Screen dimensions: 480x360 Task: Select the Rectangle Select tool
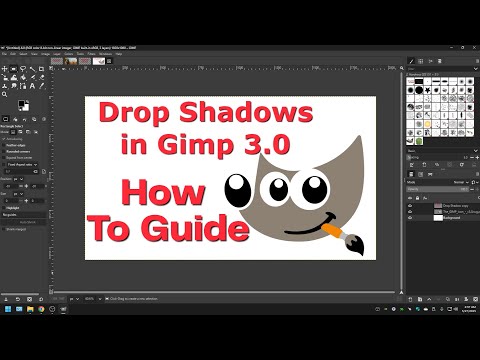click(14, 69)
